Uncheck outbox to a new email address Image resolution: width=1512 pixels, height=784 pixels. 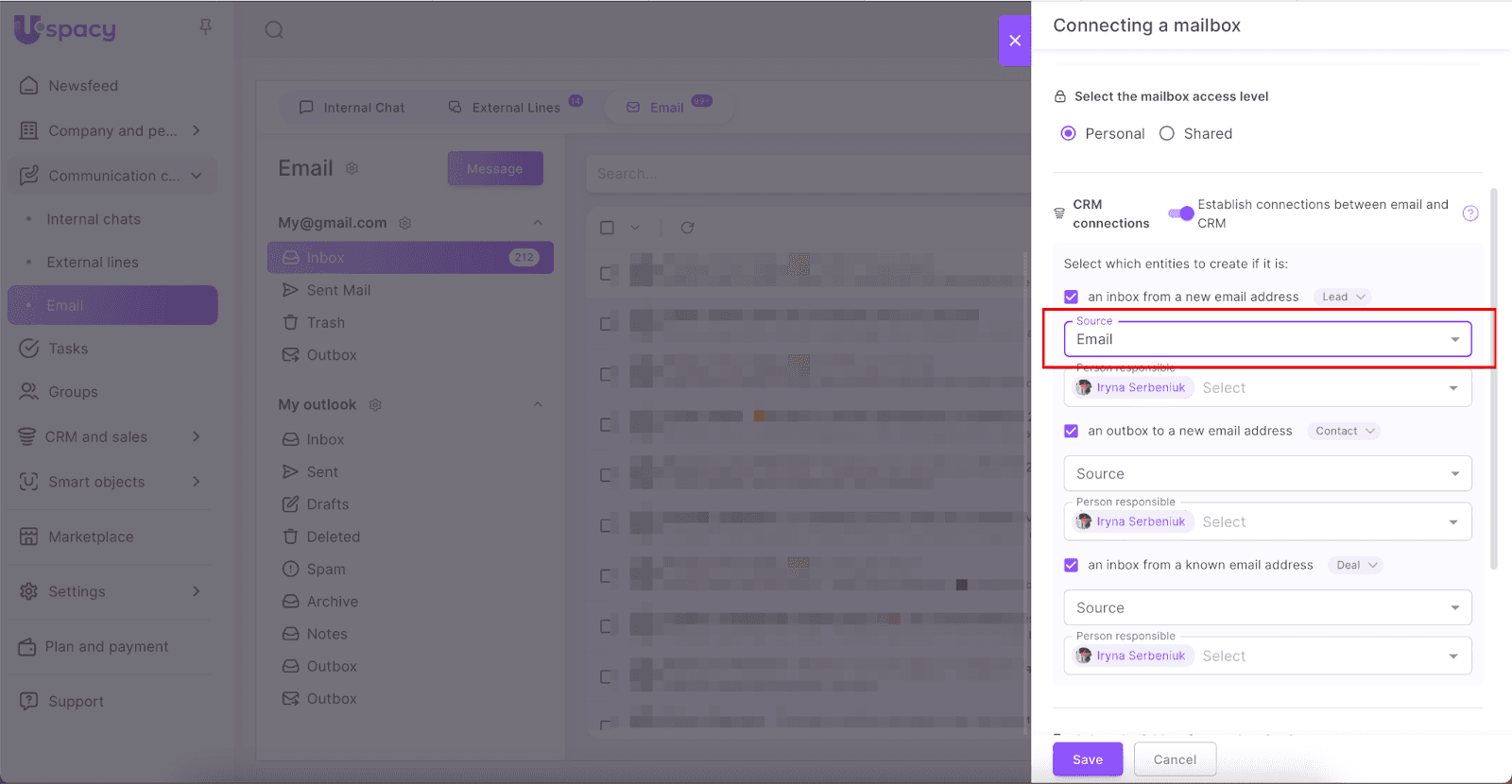pos(1071,431)
